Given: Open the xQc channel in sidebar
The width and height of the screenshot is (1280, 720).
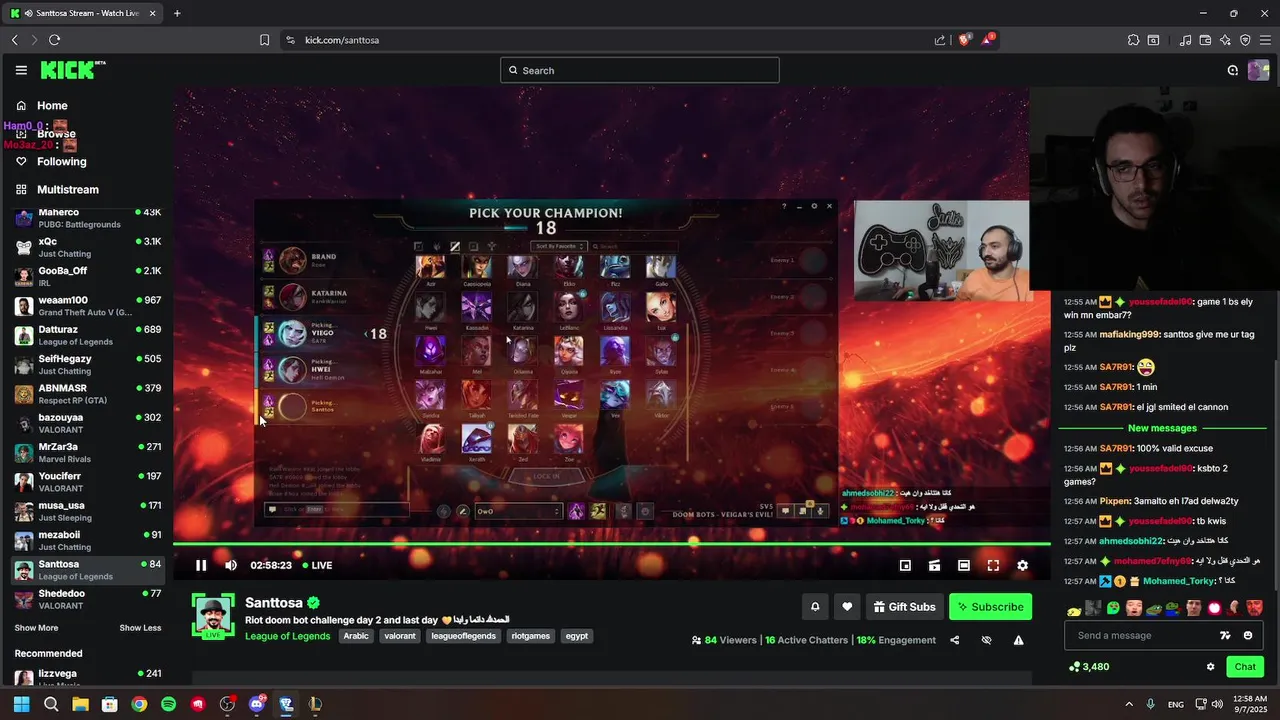Looking at the screenshot, I should pos(87,247).
